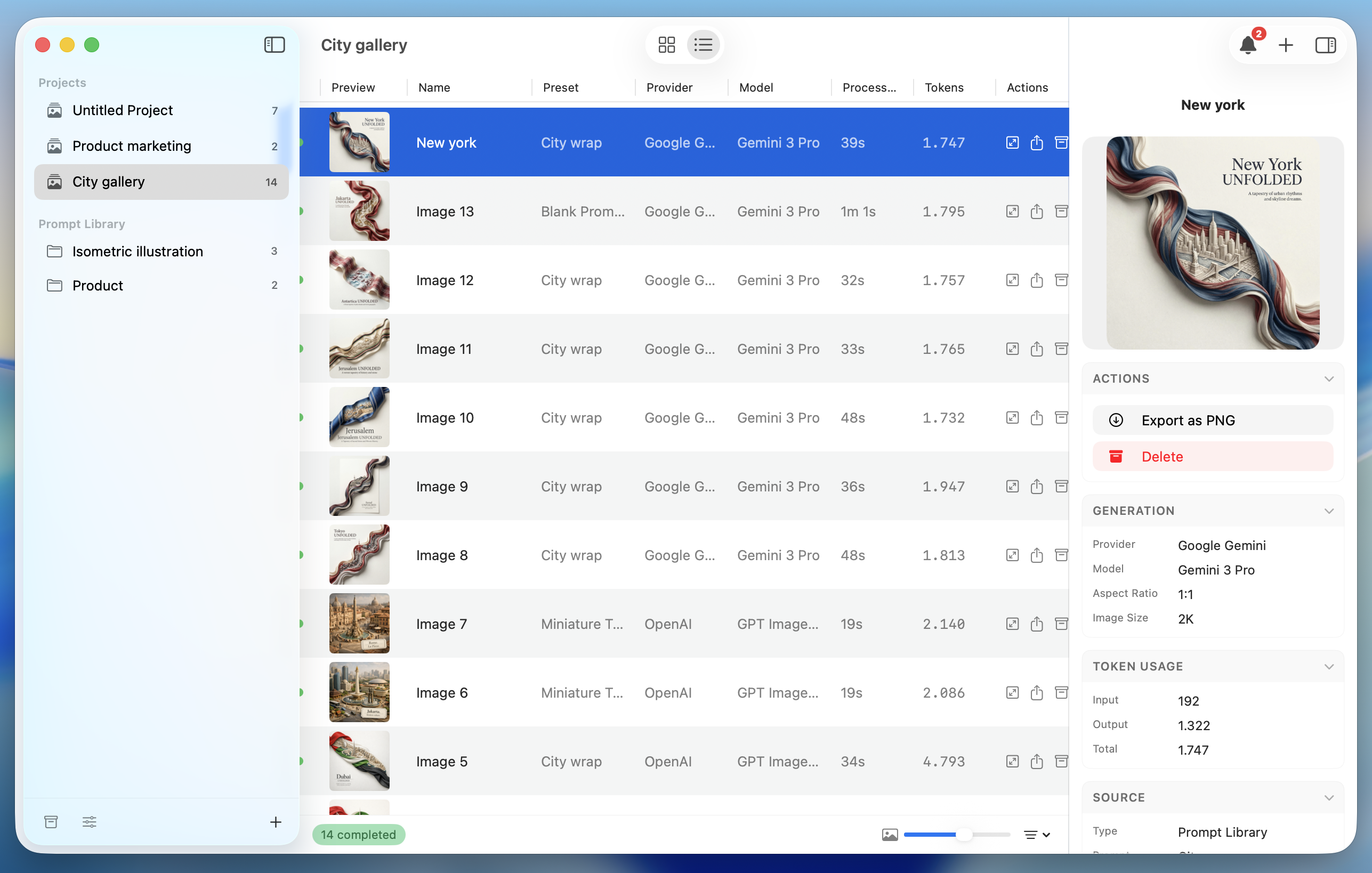
Task: Switch to grid view layout
Action: 667,44
